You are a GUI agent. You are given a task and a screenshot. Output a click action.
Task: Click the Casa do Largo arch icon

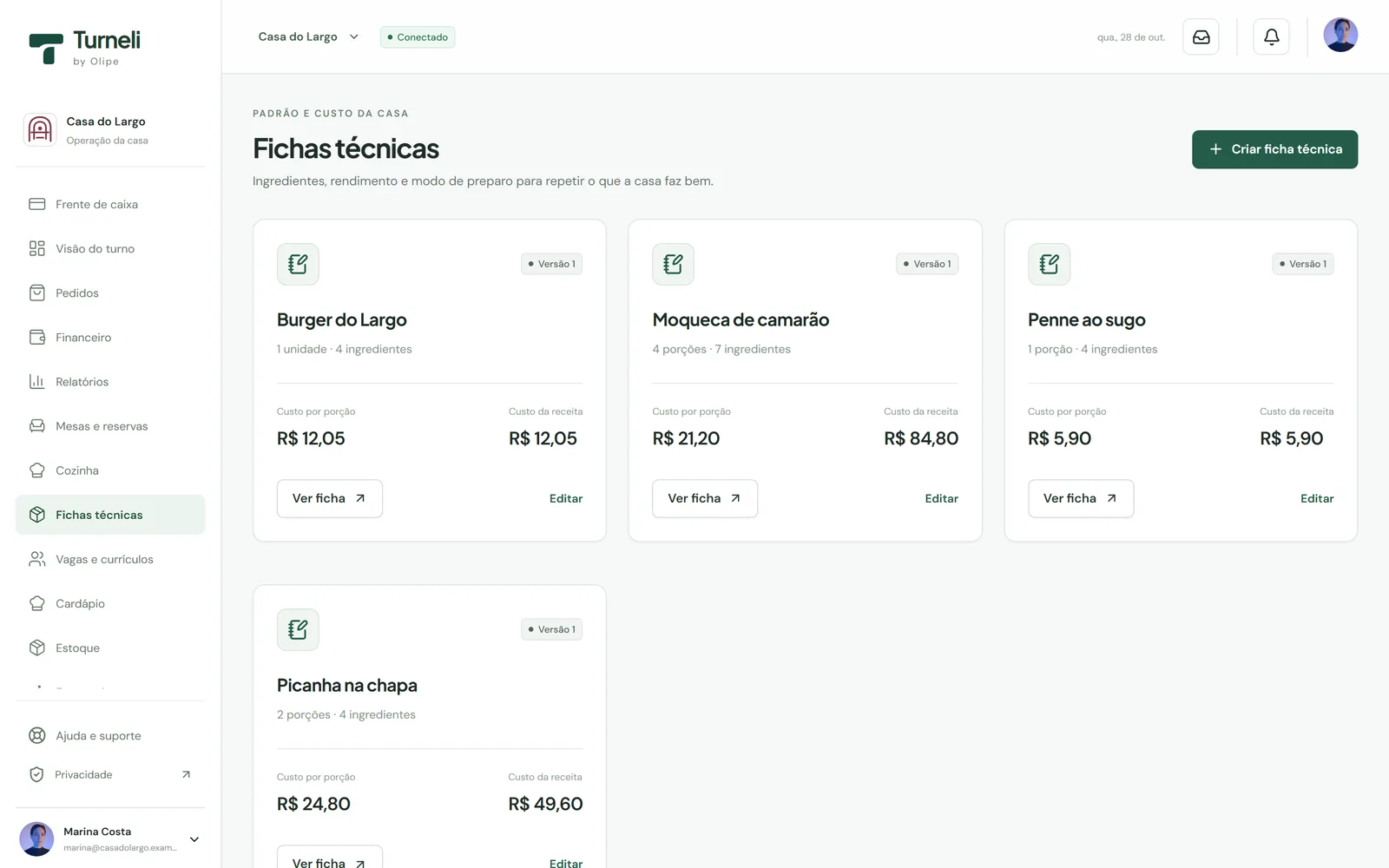[x=40, y=130]
